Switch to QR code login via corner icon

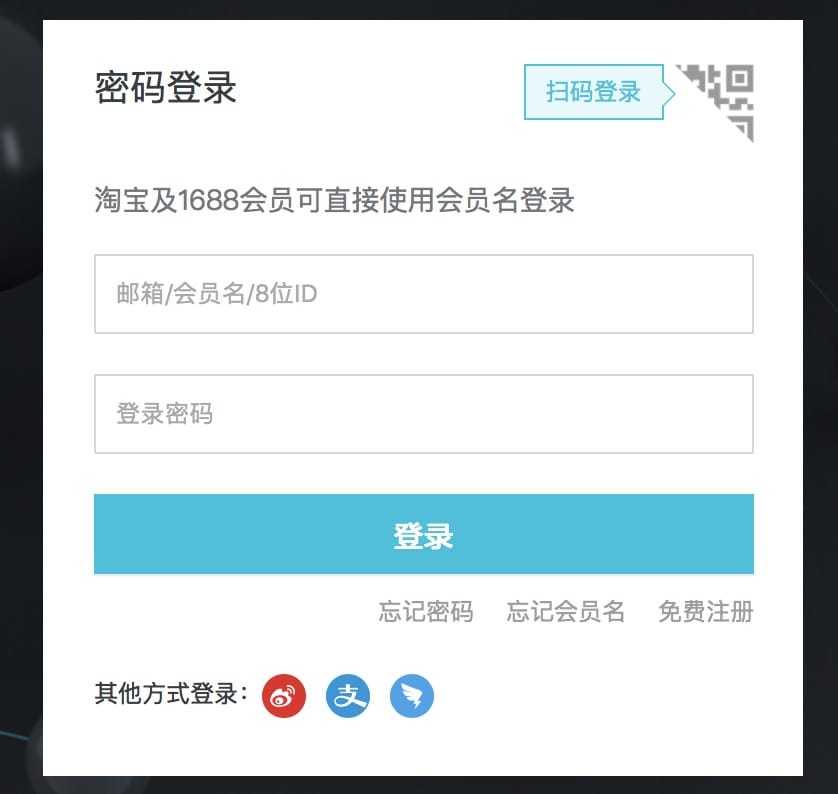pos(721,99)
